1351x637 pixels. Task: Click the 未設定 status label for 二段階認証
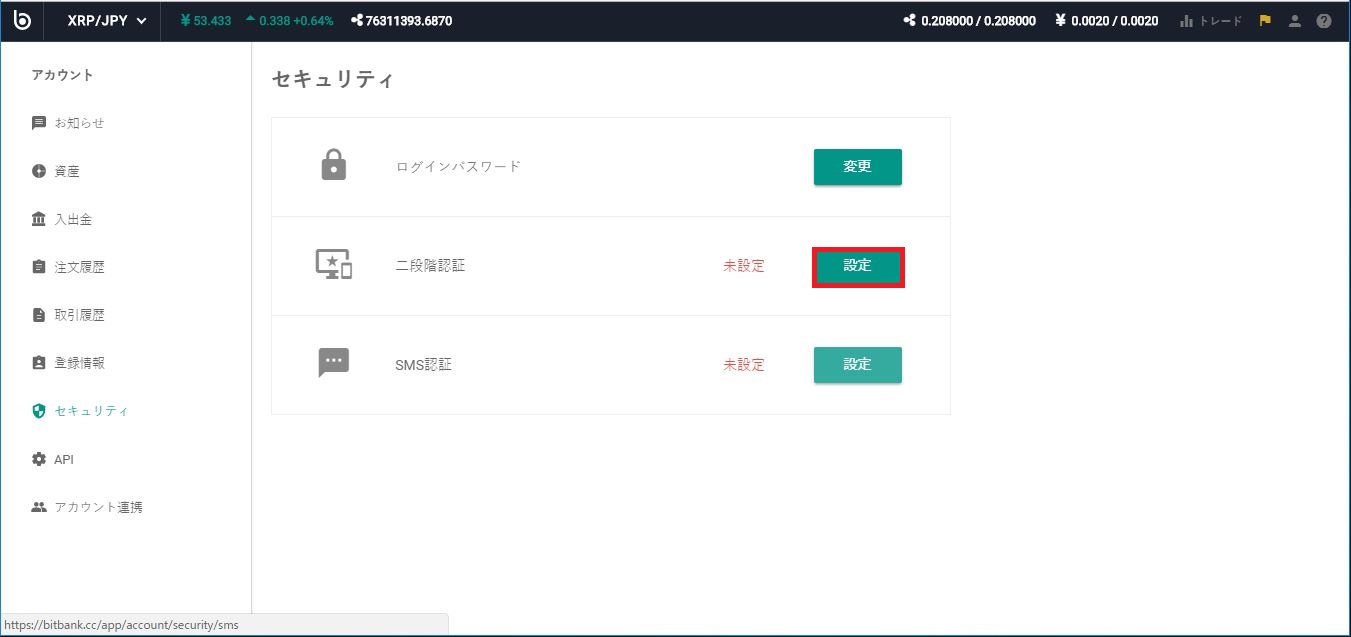743,266
